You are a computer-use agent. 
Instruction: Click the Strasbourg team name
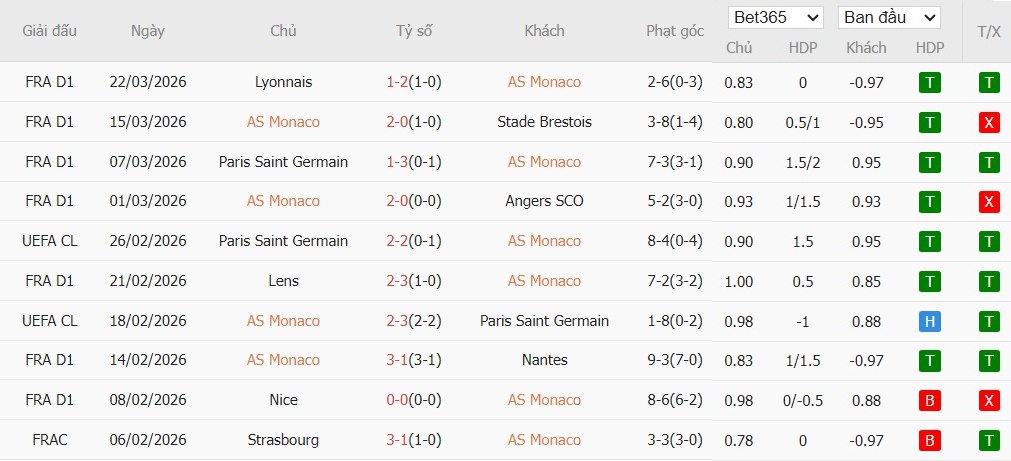[x=283, y=440]
